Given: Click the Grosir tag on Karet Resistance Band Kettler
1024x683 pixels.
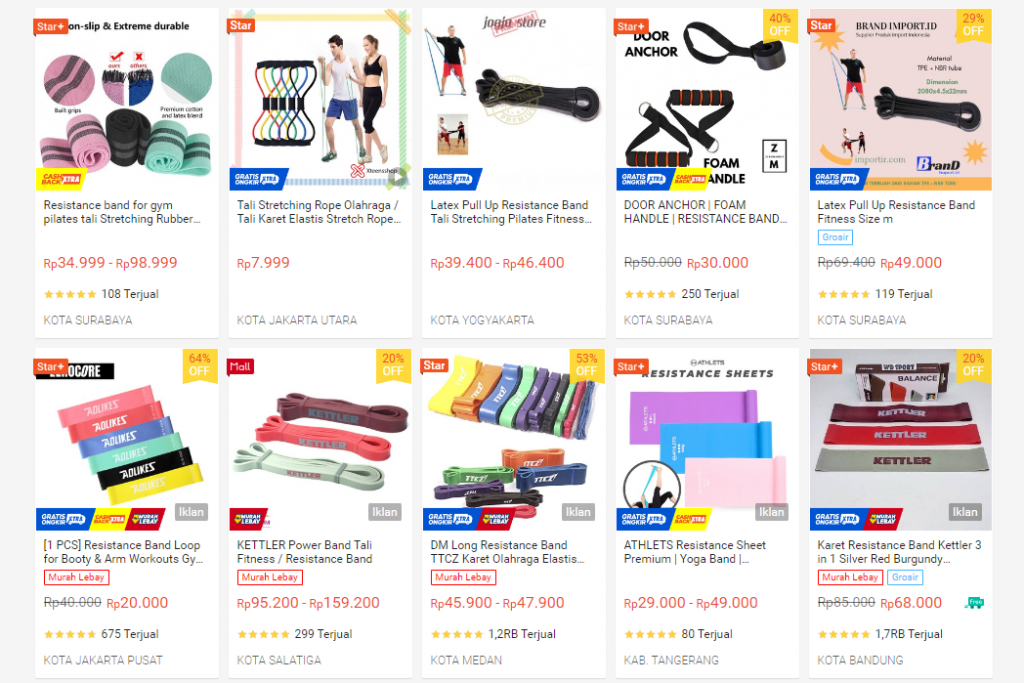Looking at the screenshot, I should pos(905,577).
